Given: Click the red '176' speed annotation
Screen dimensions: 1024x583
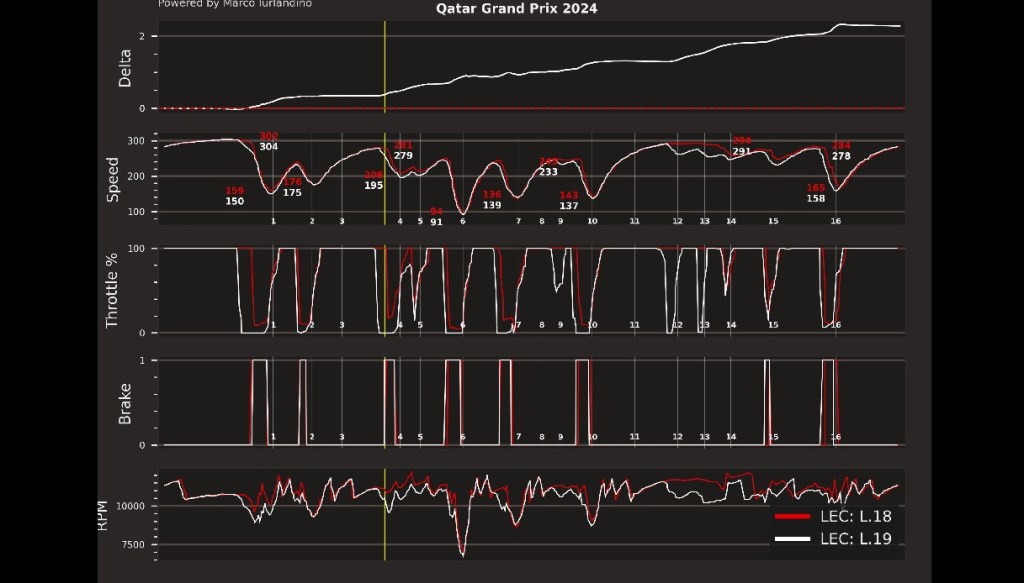Looking at the screenshot, I should [x=292, y=182].
